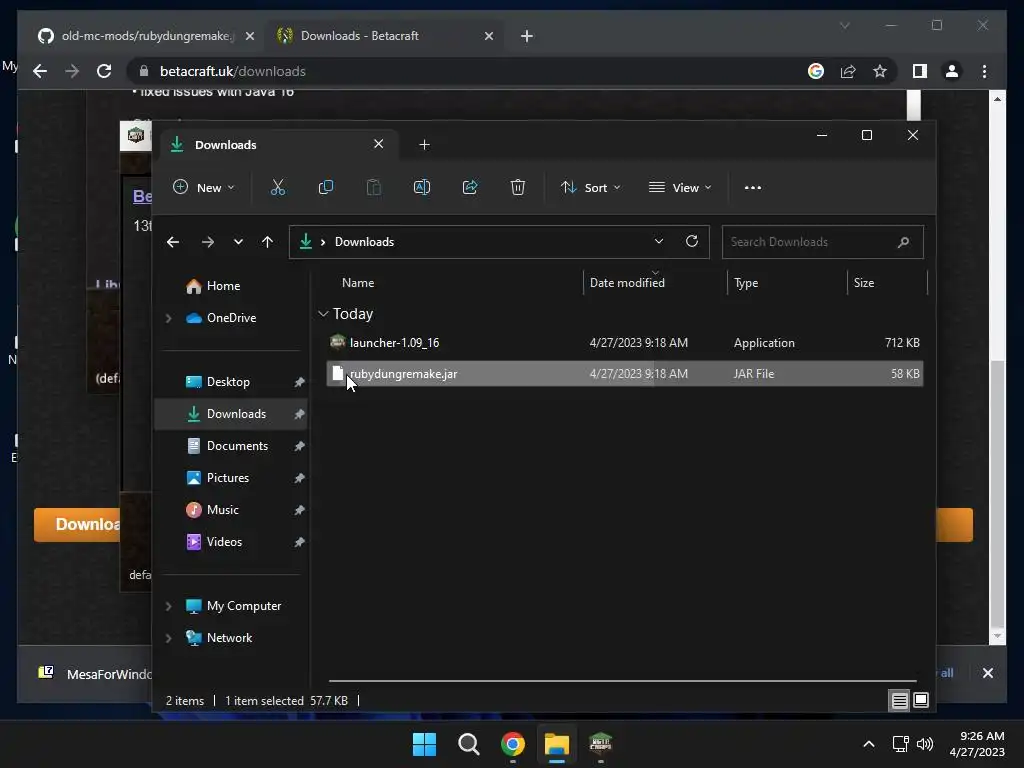The image size is (1024, 768).
Task: Open the New item dropdown
Action: tap(203, 187)
